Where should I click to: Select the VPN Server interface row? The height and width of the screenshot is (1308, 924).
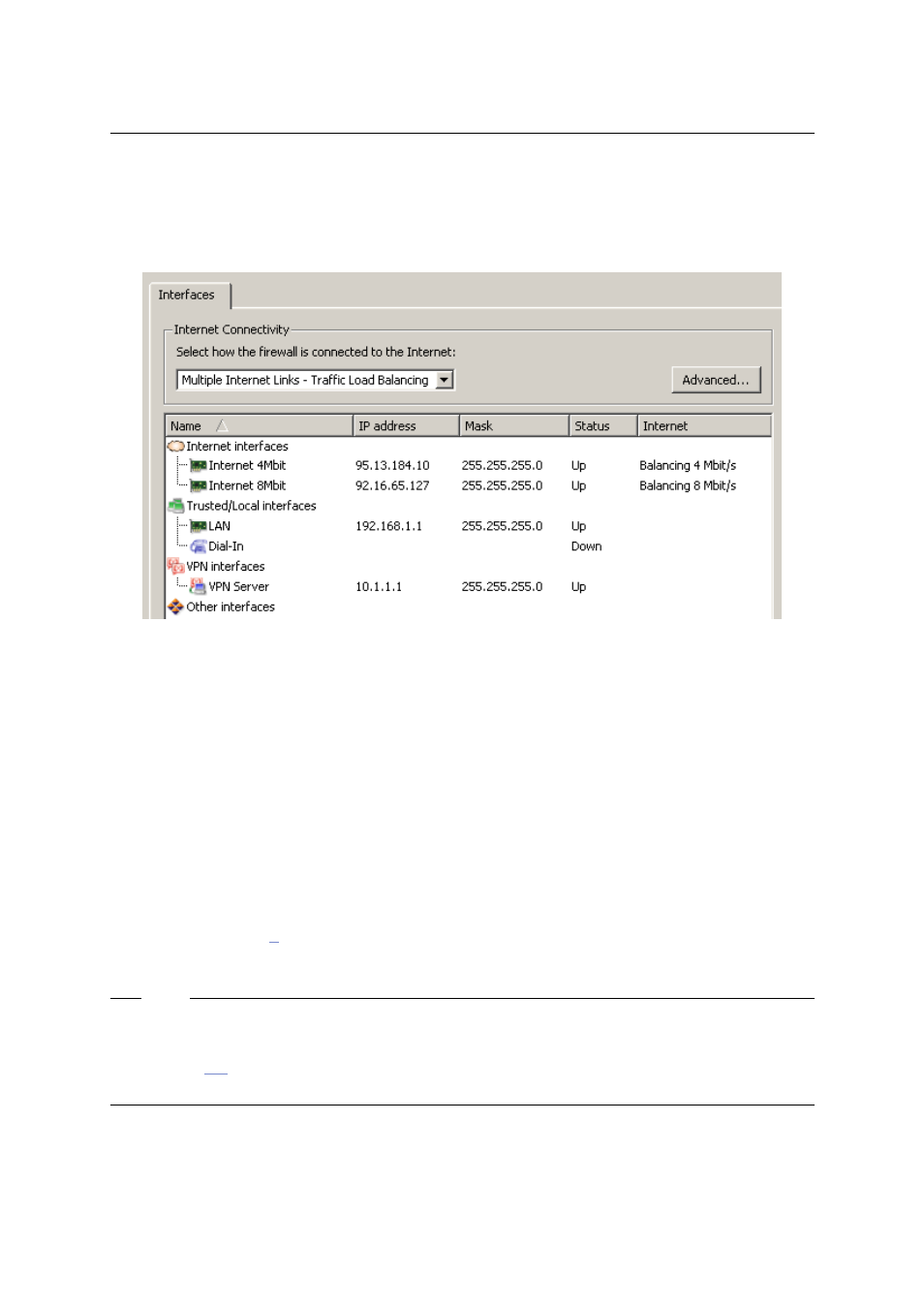coord(469,586)
